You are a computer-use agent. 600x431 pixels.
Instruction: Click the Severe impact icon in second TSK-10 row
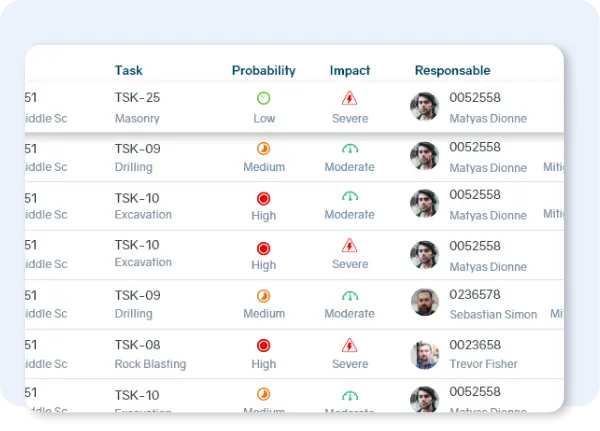[350, 246]
